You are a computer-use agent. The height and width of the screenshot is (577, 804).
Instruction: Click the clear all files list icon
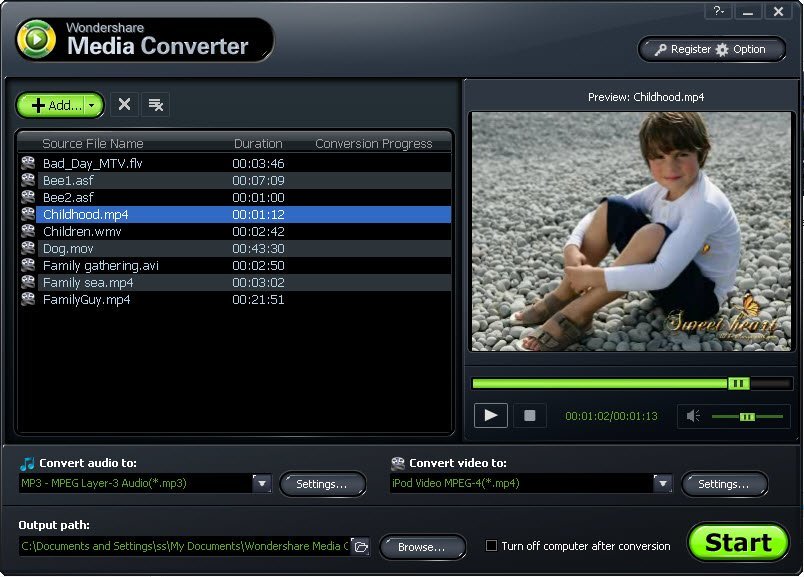point(155,104)
